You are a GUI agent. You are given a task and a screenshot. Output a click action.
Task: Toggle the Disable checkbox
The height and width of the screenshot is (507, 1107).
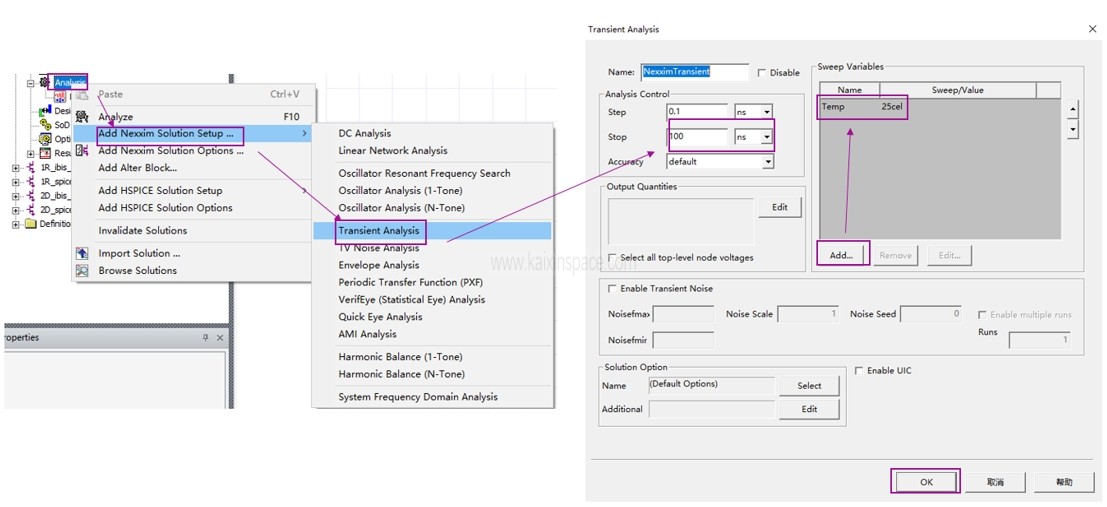pos(762,73)
